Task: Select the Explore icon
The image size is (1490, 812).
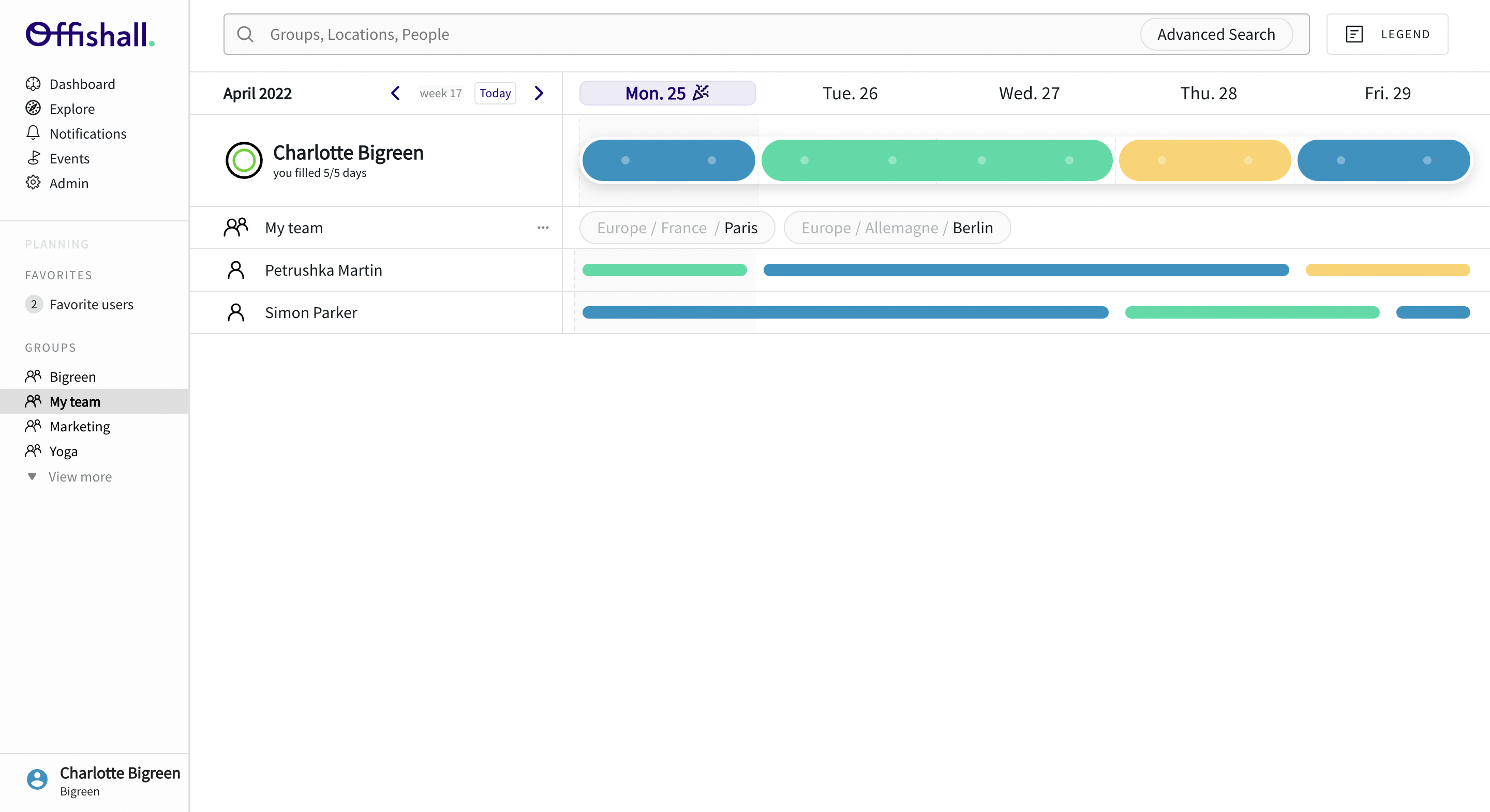Action: 34,109
